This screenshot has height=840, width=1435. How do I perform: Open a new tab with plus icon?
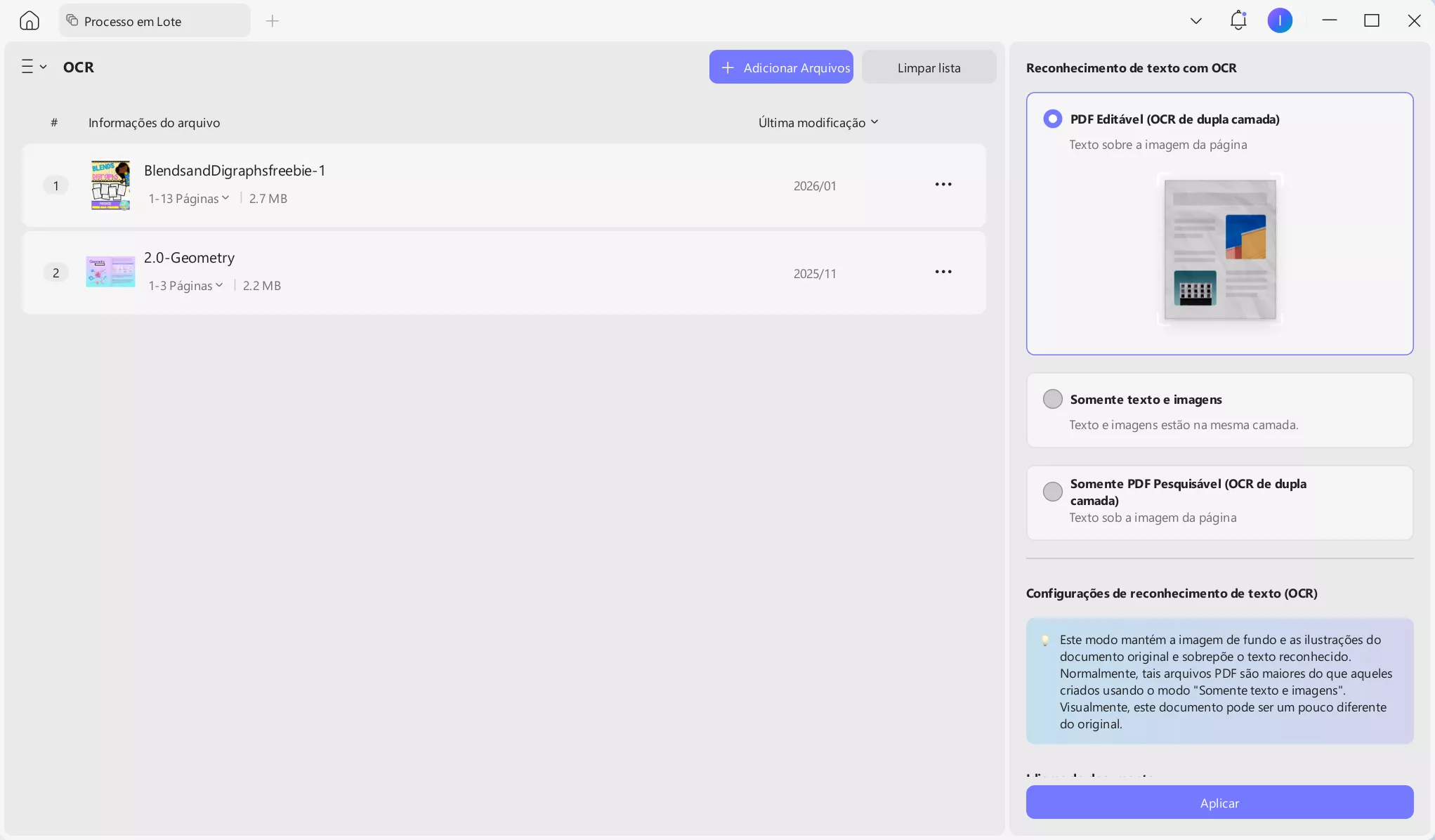[273, 21]
